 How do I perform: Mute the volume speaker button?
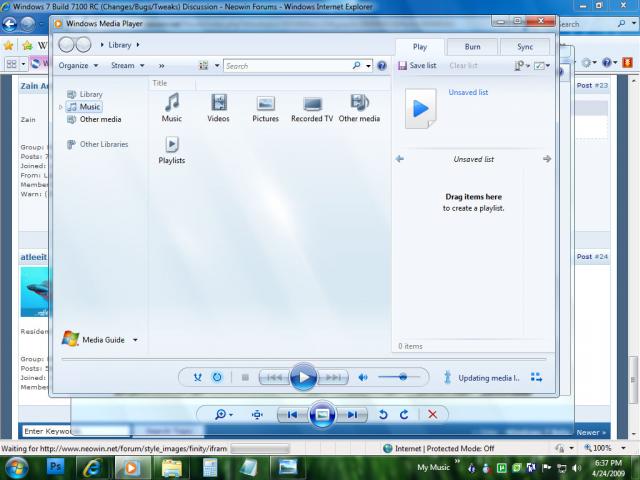[x=363, y=377]
